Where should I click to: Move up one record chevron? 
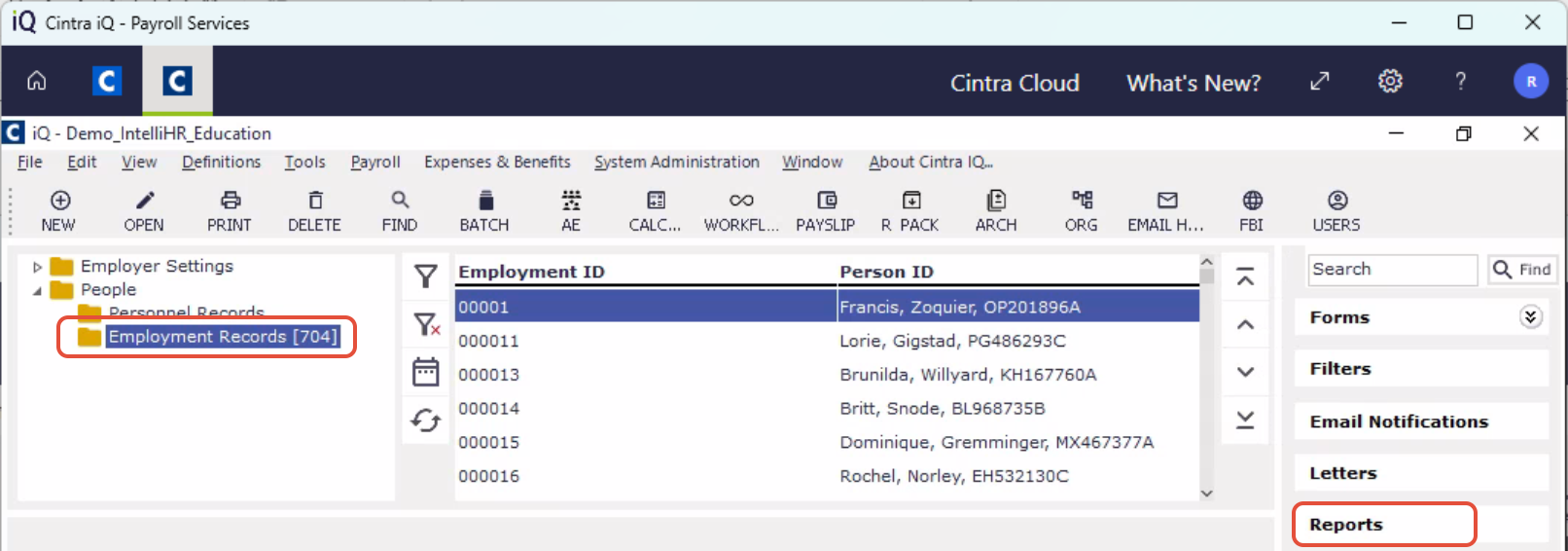[1245, 324]
